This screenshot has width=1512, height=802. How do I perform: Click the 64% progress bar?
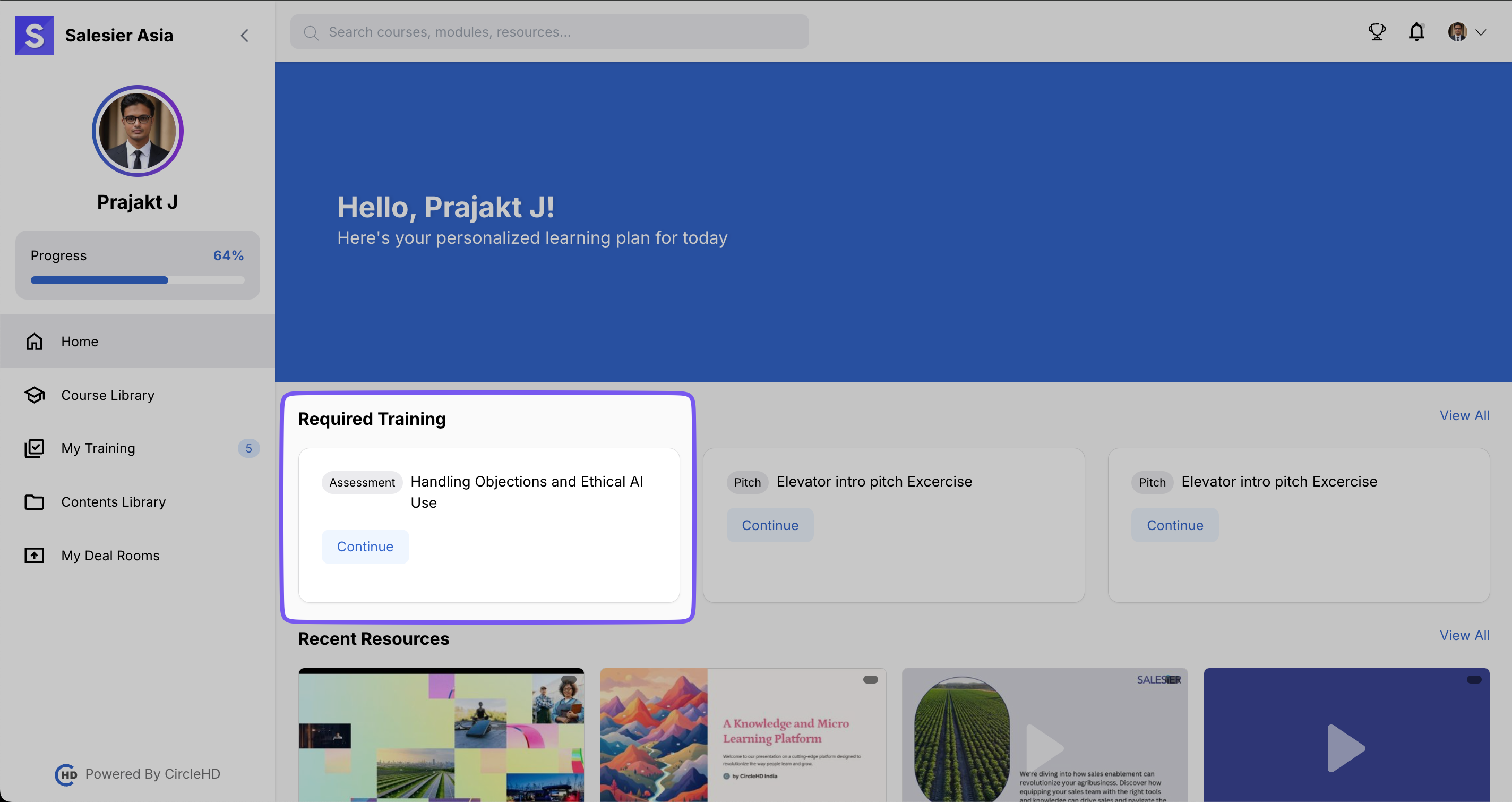coord(138,280)
